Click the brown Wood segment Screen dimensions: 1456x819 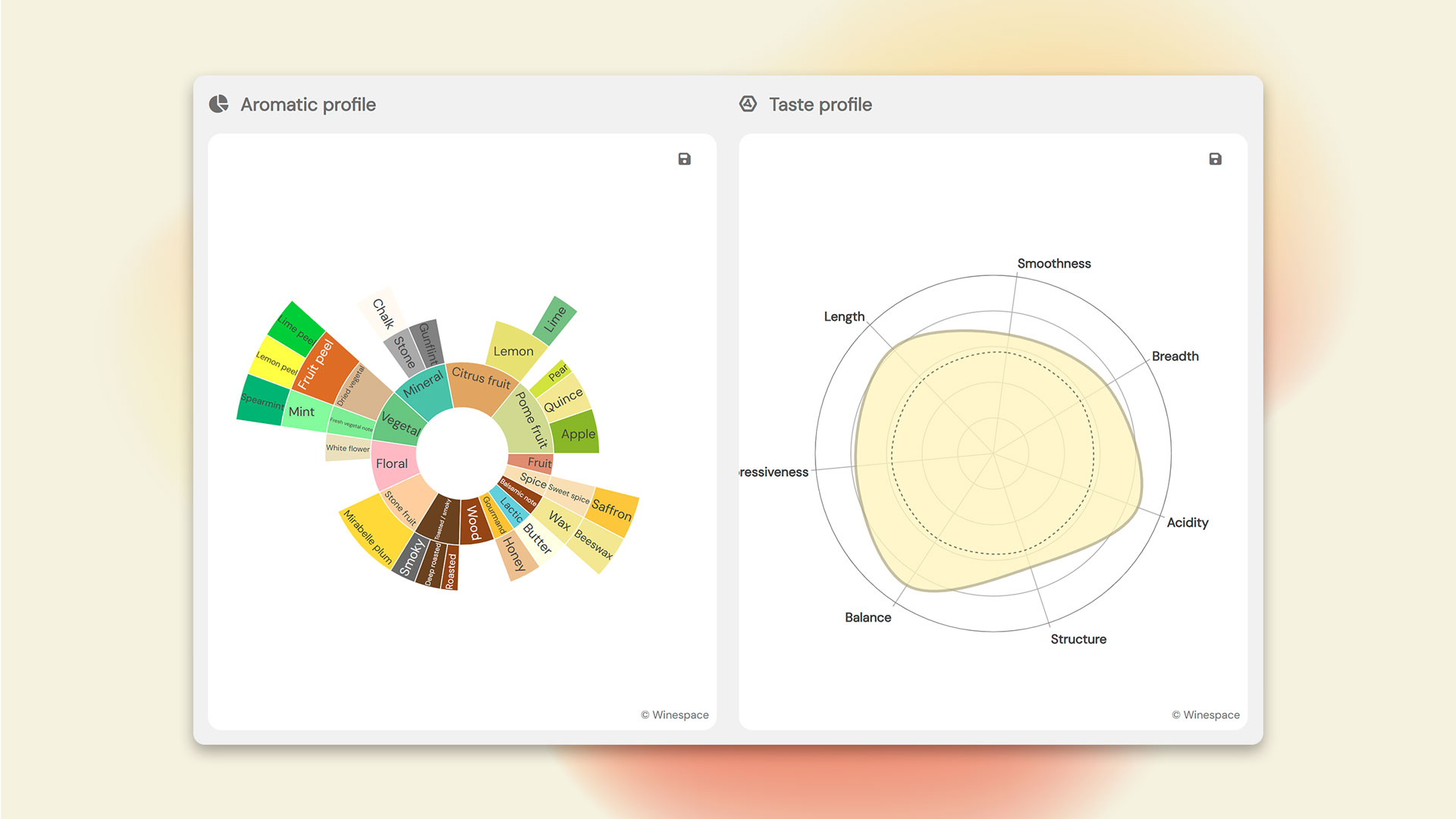click(x=474, y=521)
